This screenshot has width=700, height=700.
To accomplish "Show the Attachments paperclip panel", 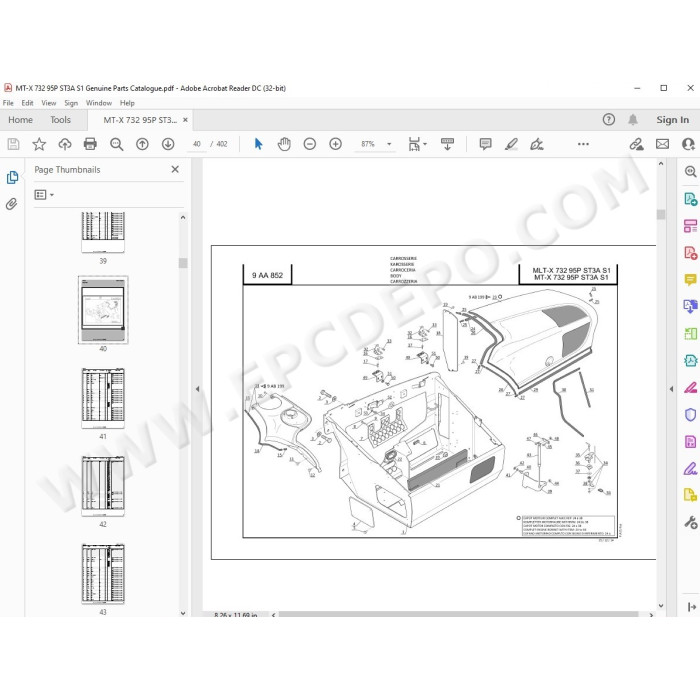I will (x=11, y=204).
